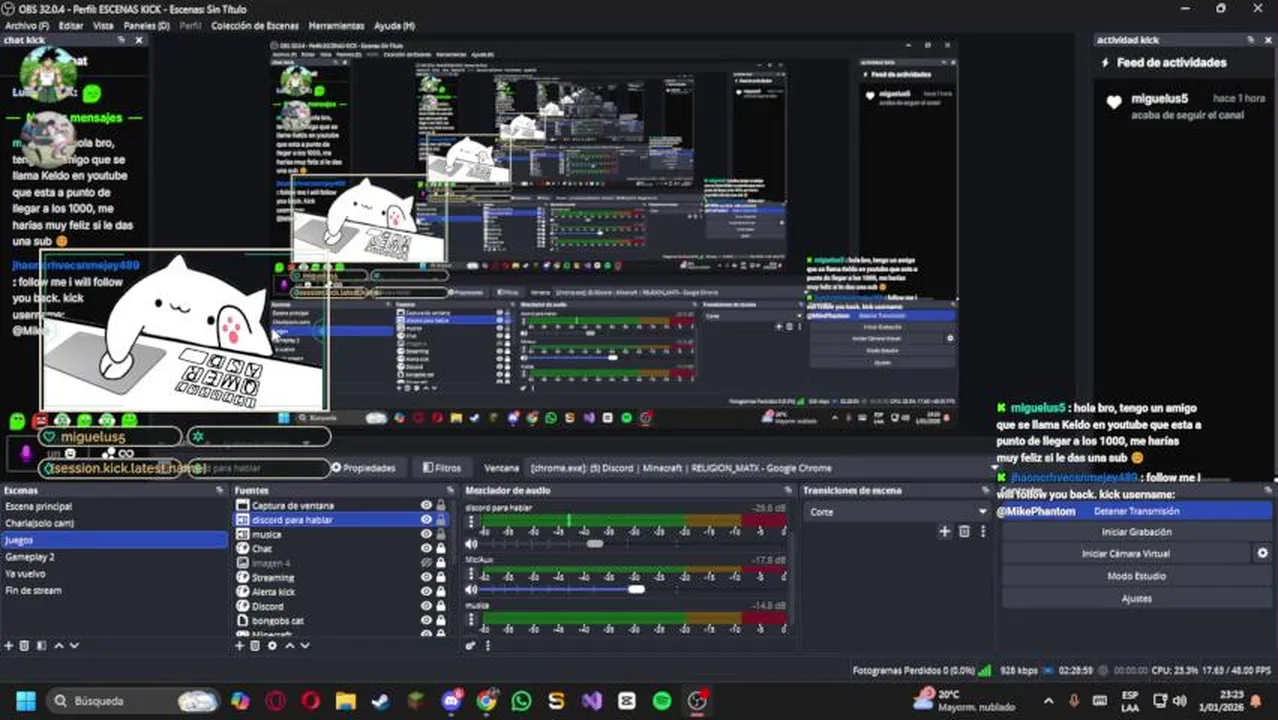Move the selected scene up
The height and width of the screenshot is (720, 1278).
pos(58,646)
